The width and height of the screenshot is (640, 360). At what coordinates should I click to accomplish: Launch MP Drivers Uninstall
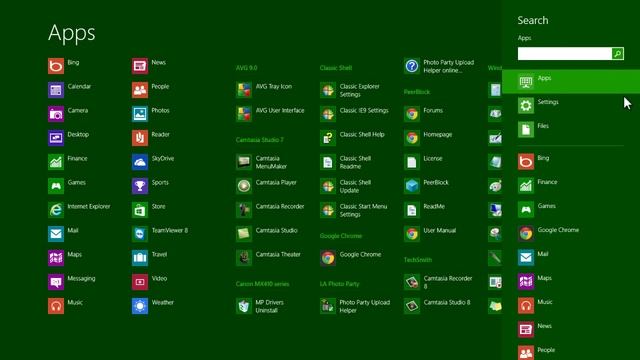tap(260, 306)
